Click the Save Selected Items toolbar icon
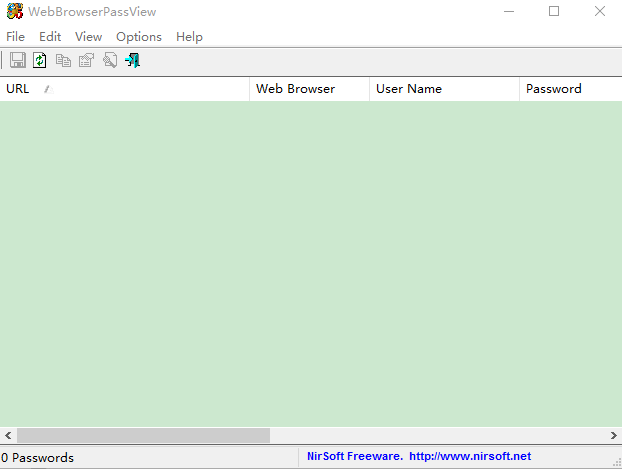 tap(17, 61)
